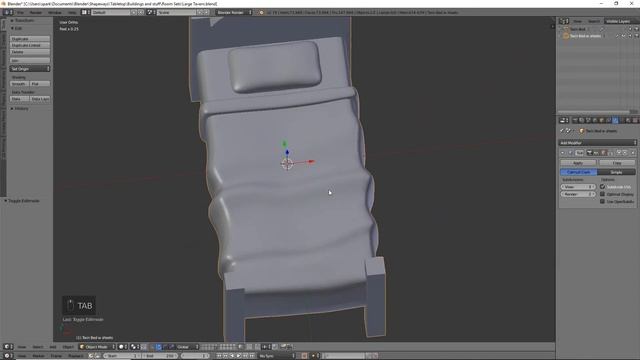
Task: Expand the History panel
Action: (x=20, y=109)
